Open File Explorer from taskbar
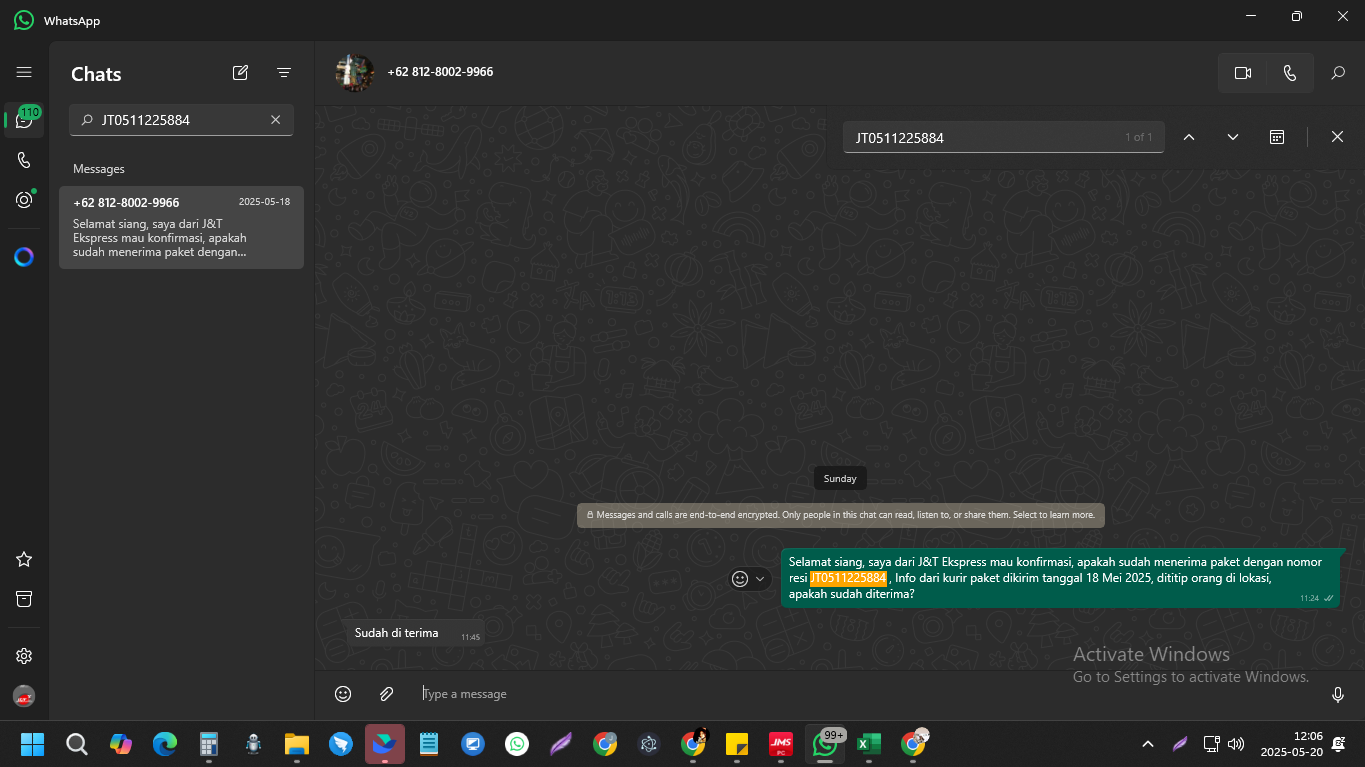The height and width of the screenshot is (767, 1365). coord(297,744)
